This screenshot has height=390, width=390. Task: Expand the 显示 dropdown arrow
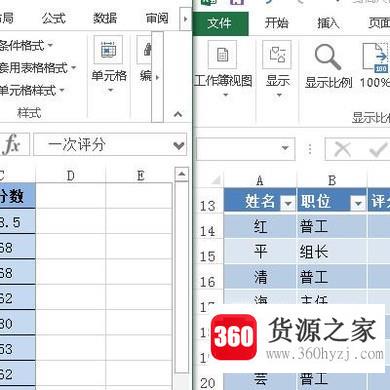[279, 95]
